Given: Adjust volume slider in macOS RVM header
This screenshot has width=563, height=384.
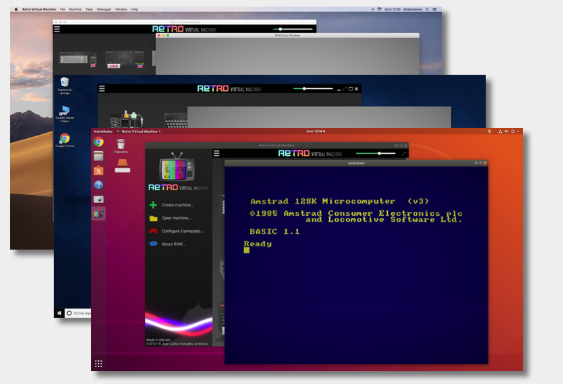Looking at the screenshot, I should pyautogui.click(x=293, y=29).
